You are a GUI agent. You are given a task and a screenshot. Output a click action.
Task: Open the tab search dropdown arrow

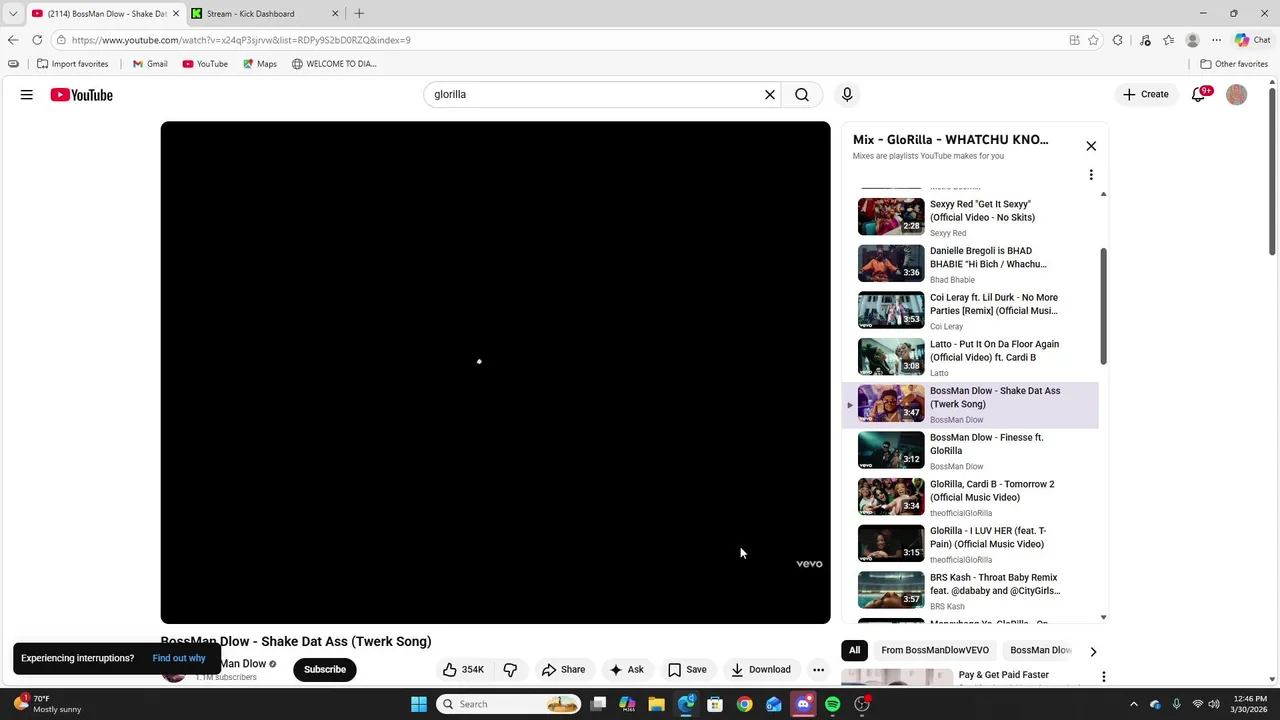(12, 14)
